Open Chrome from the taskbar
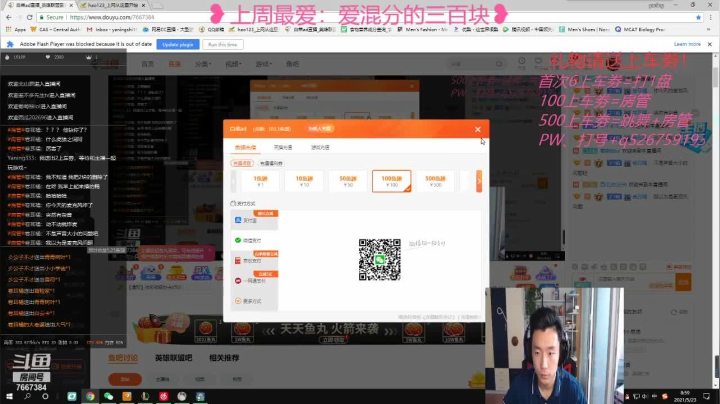This screenshot has width=720, height=404. 90,396
